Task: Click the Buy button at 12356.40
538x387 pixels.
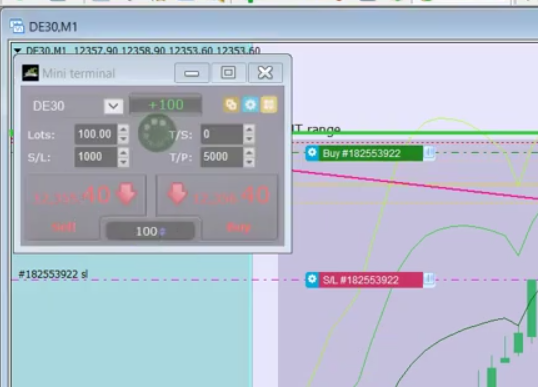Action: [x=217, y=206]
